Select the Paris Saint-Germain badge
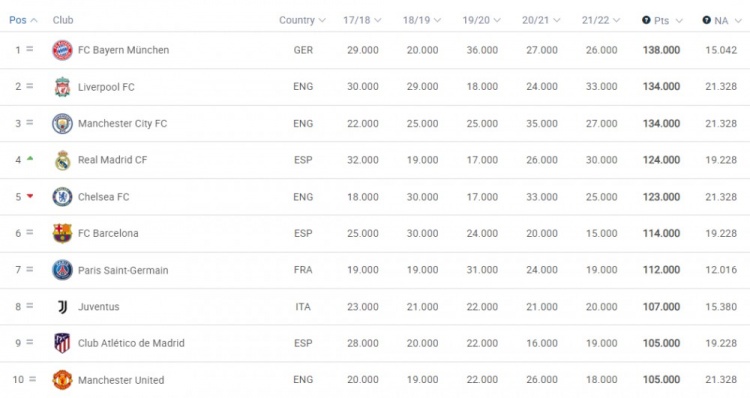The image size is (750, 398). 62,270
